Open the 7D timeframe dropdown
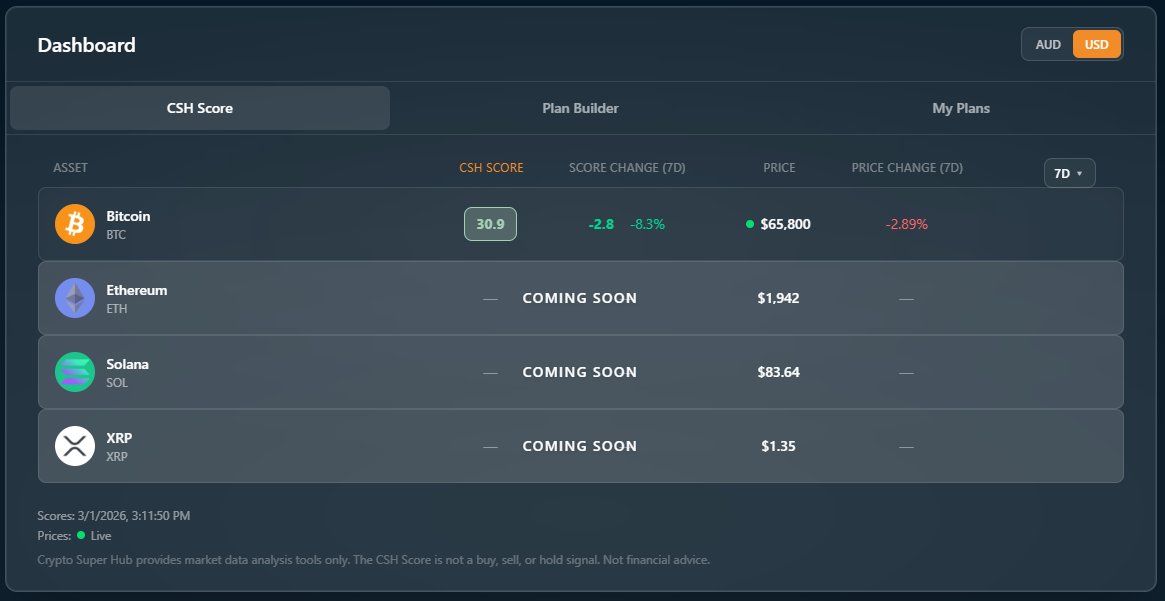The image size is (1165, 601). 1069,173
